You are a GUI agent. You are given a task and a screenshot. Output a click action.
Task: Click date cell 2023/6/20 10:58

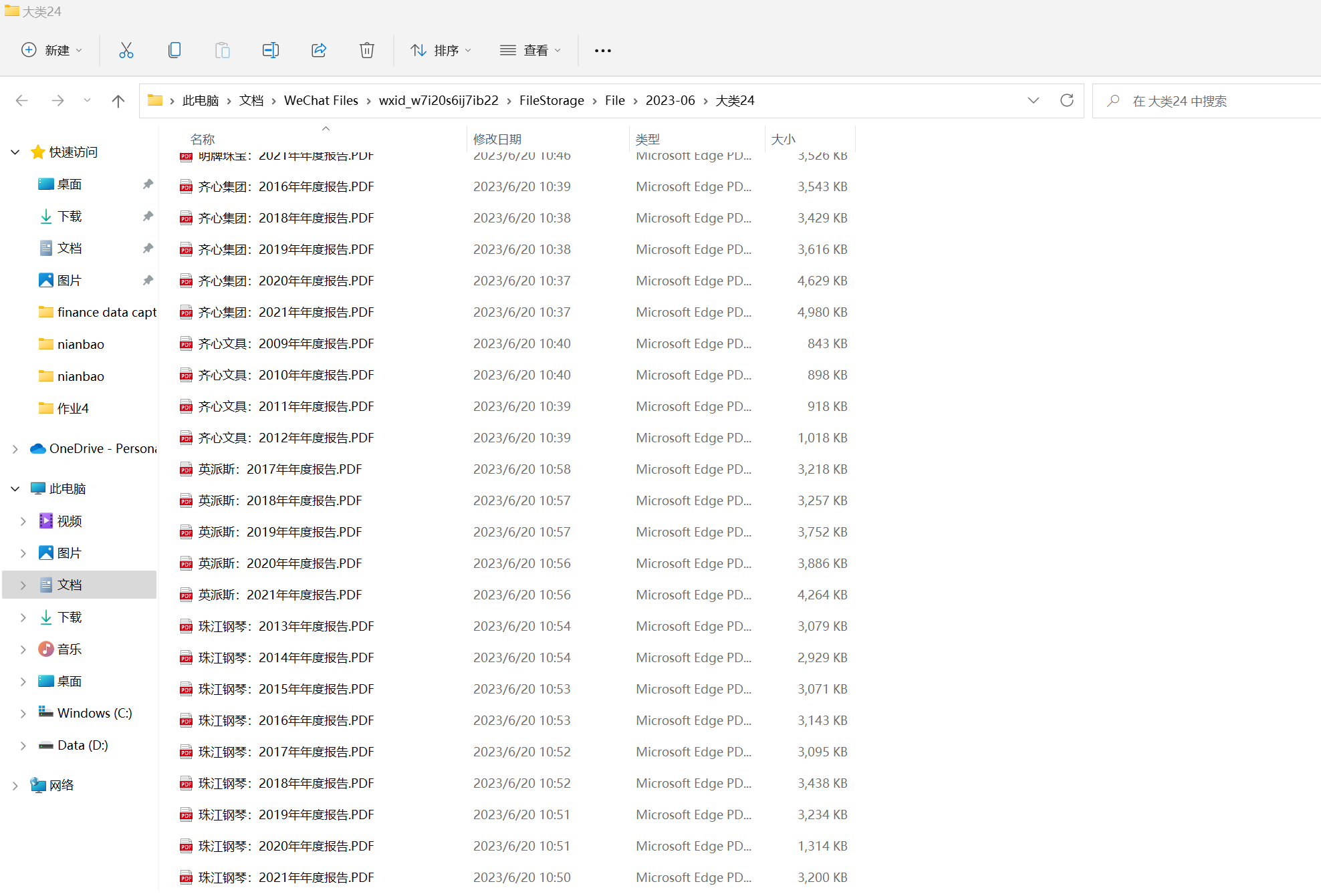pos(522,469)
